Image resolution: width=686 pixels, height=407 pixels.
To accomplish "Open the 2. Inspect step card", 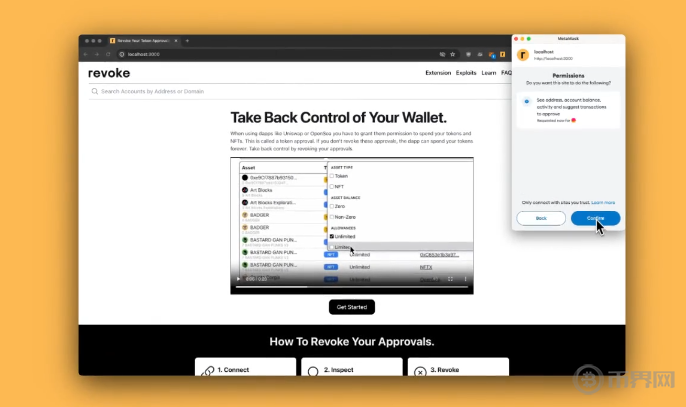I will coord(352,367).
